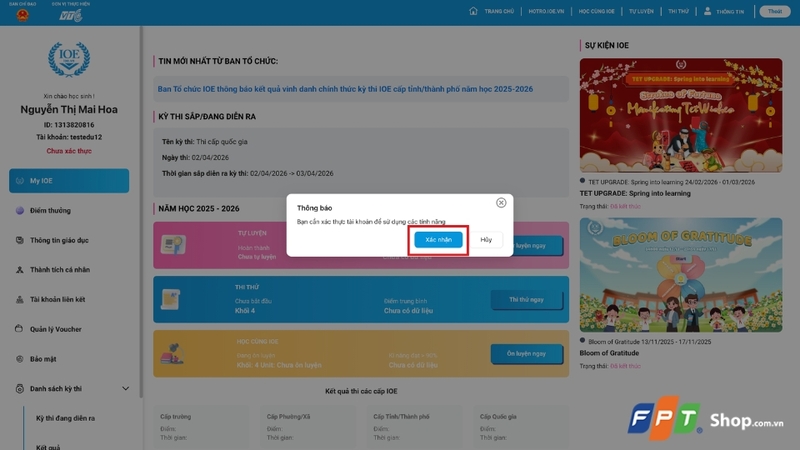Image resolution: width=800 pixels, height=450 pixels.
Task: Open Bảo mật in sidebar
Action: coord(43,359)
